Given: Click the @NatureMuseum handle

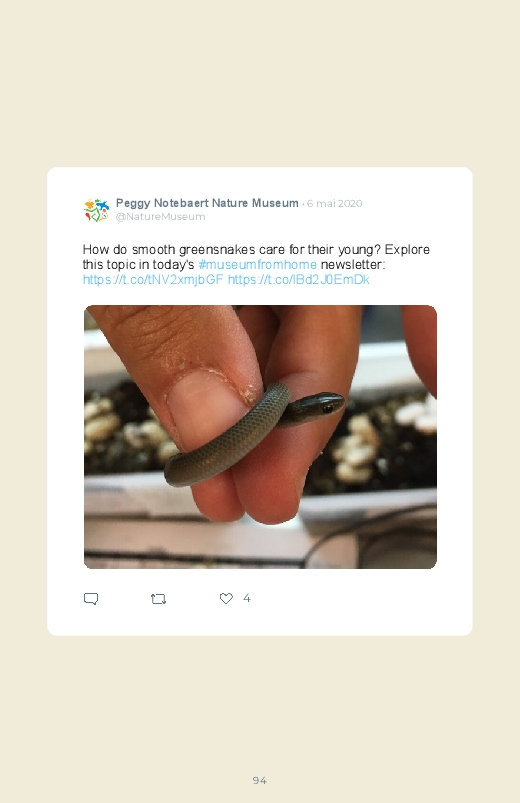Looking at the screenshot, I should point(160,217).
